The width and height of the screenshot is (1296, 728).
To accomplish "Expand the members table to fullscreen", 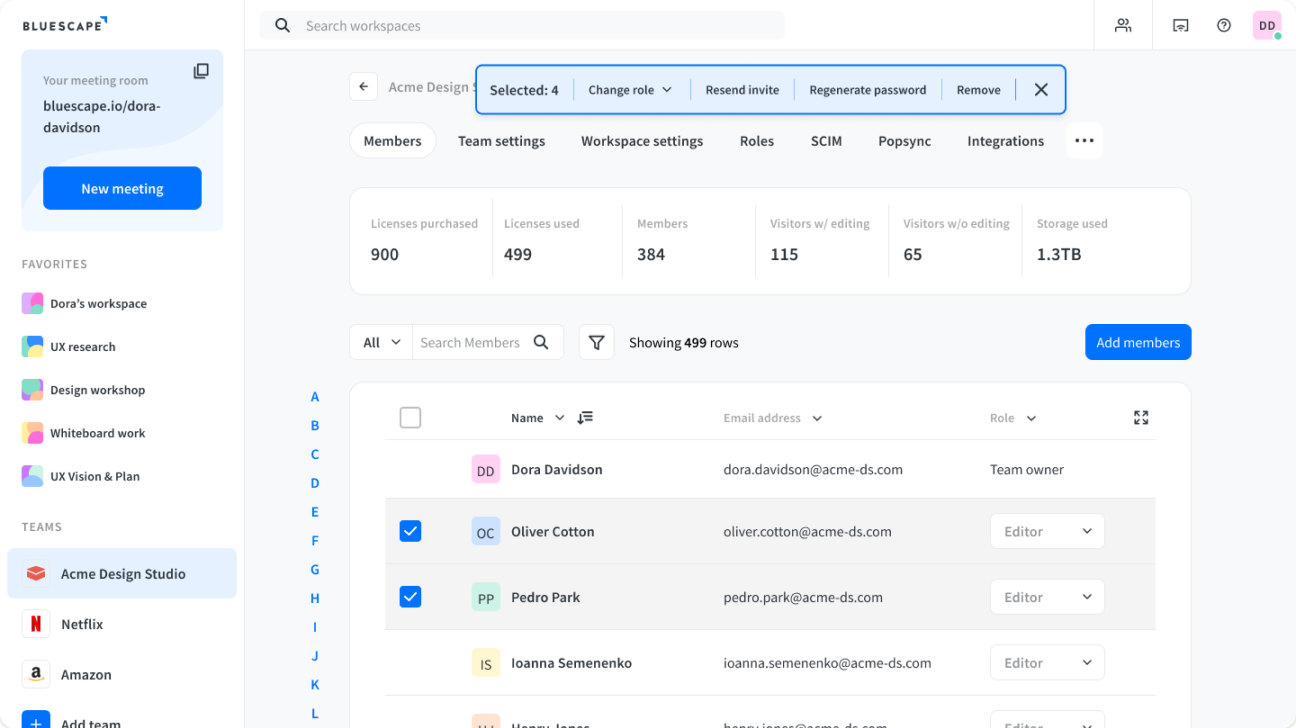I will (x=1141, y=417).
